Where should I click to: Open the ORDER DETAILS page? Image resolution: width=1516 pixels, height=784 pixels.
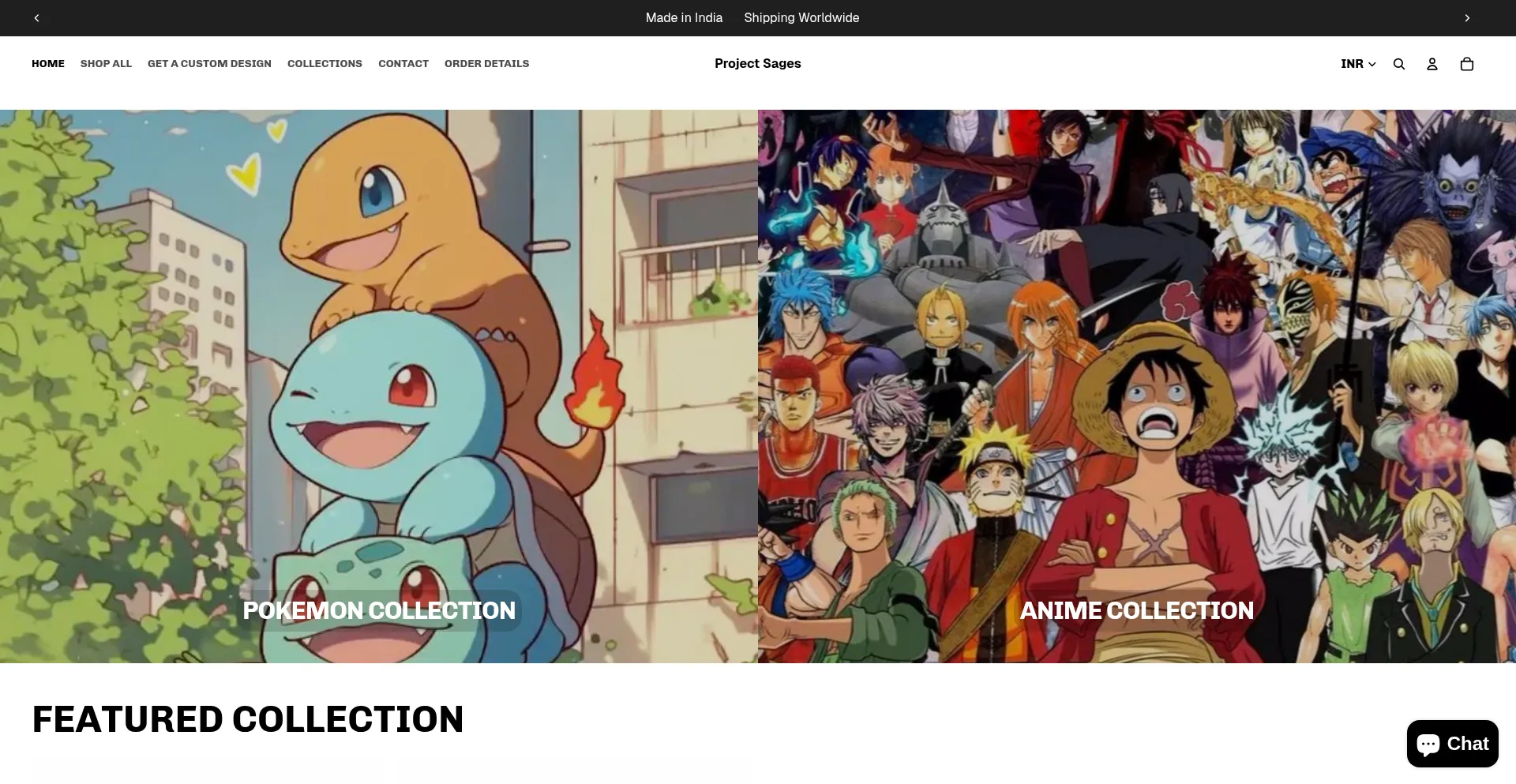(486, 64)
